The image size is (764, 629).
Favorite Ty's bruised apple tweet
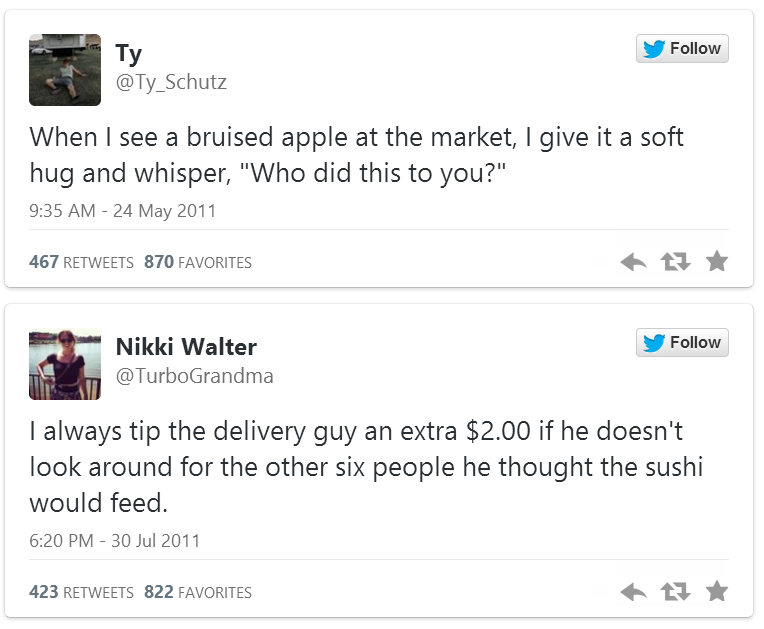pyautogui.click(x=716, y=262)
